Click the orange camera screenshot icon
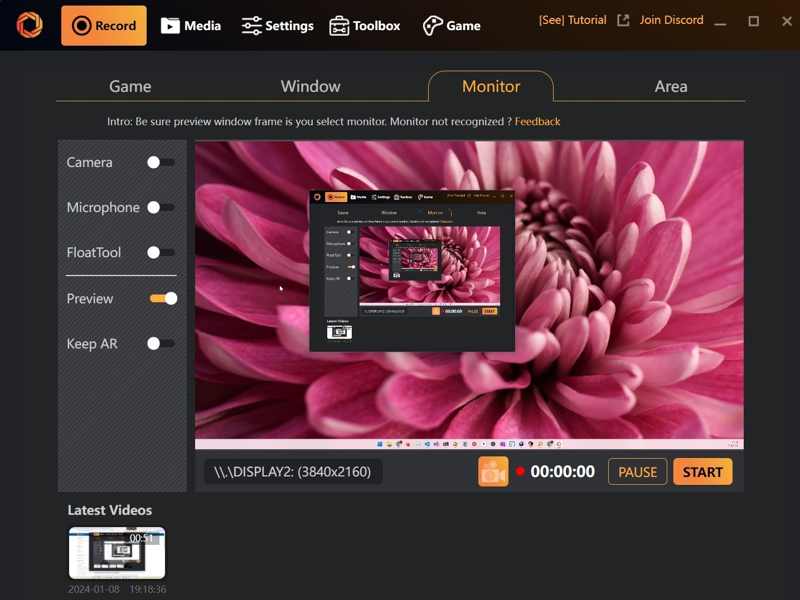 493,471
